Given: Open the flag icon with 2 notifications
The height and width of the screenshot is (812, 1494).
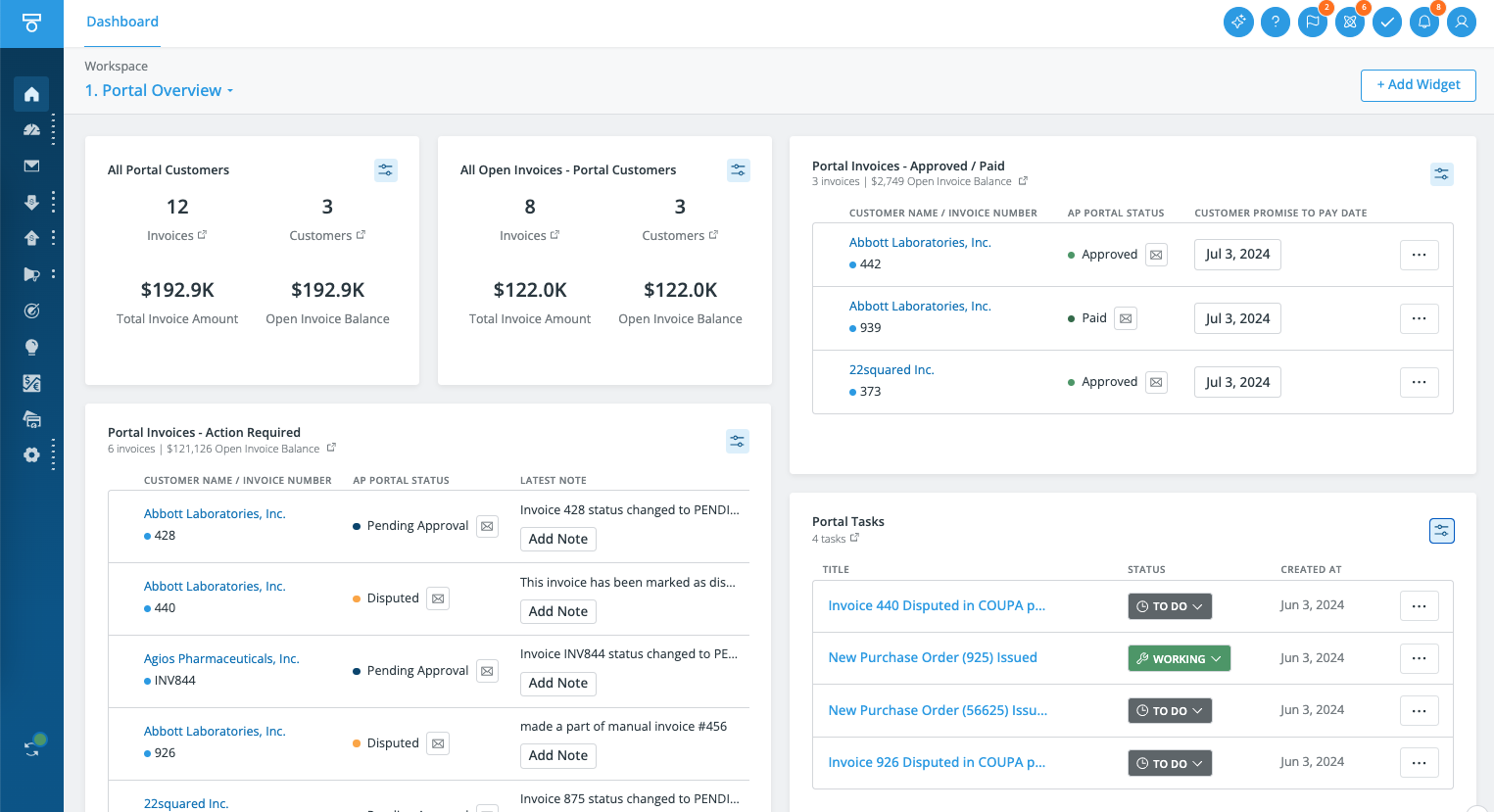Looking at the screenshot, I should click(1313, 22).
